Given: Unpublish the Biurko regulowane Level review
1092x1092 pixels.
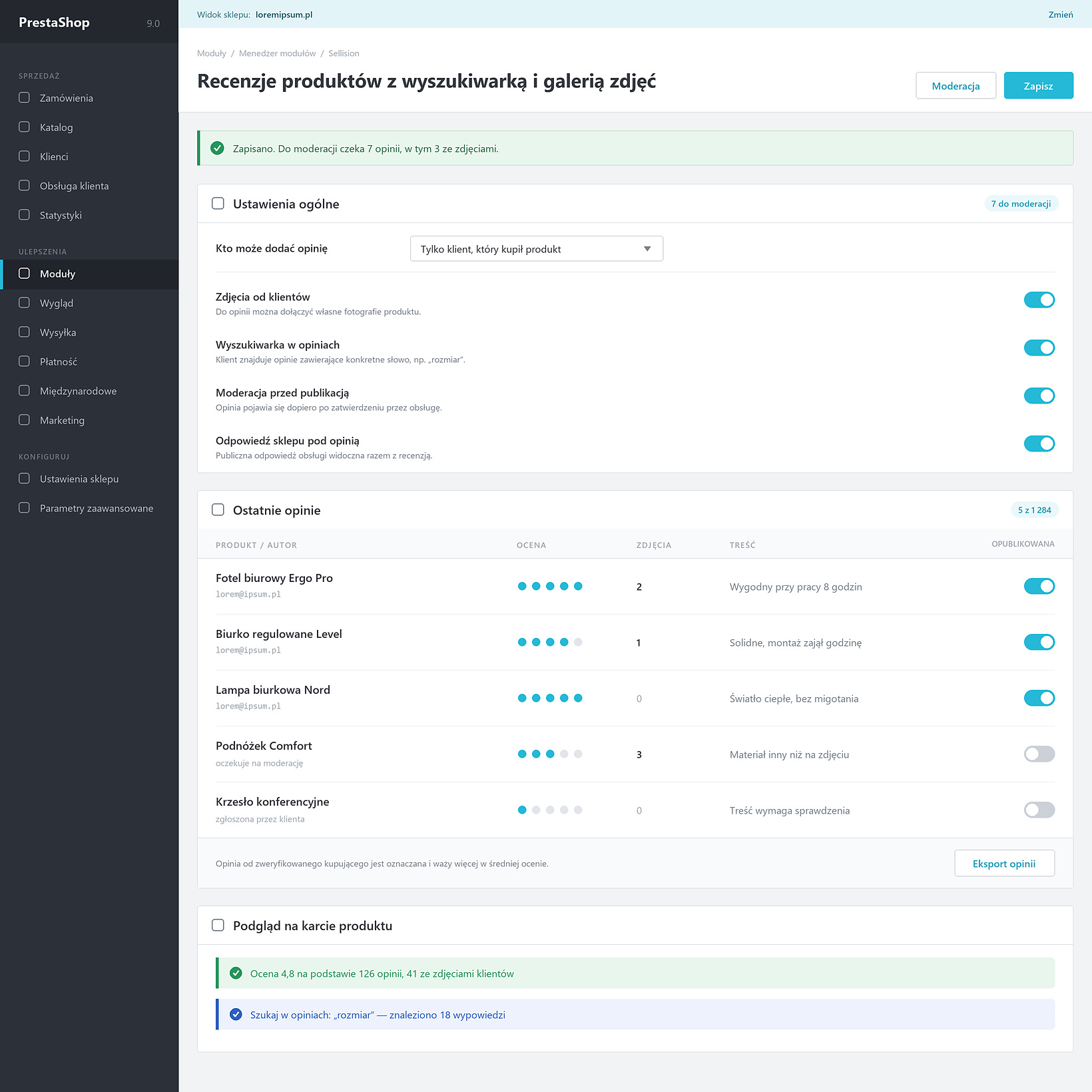Looking at the screenshot, I should coord(1039,643).
